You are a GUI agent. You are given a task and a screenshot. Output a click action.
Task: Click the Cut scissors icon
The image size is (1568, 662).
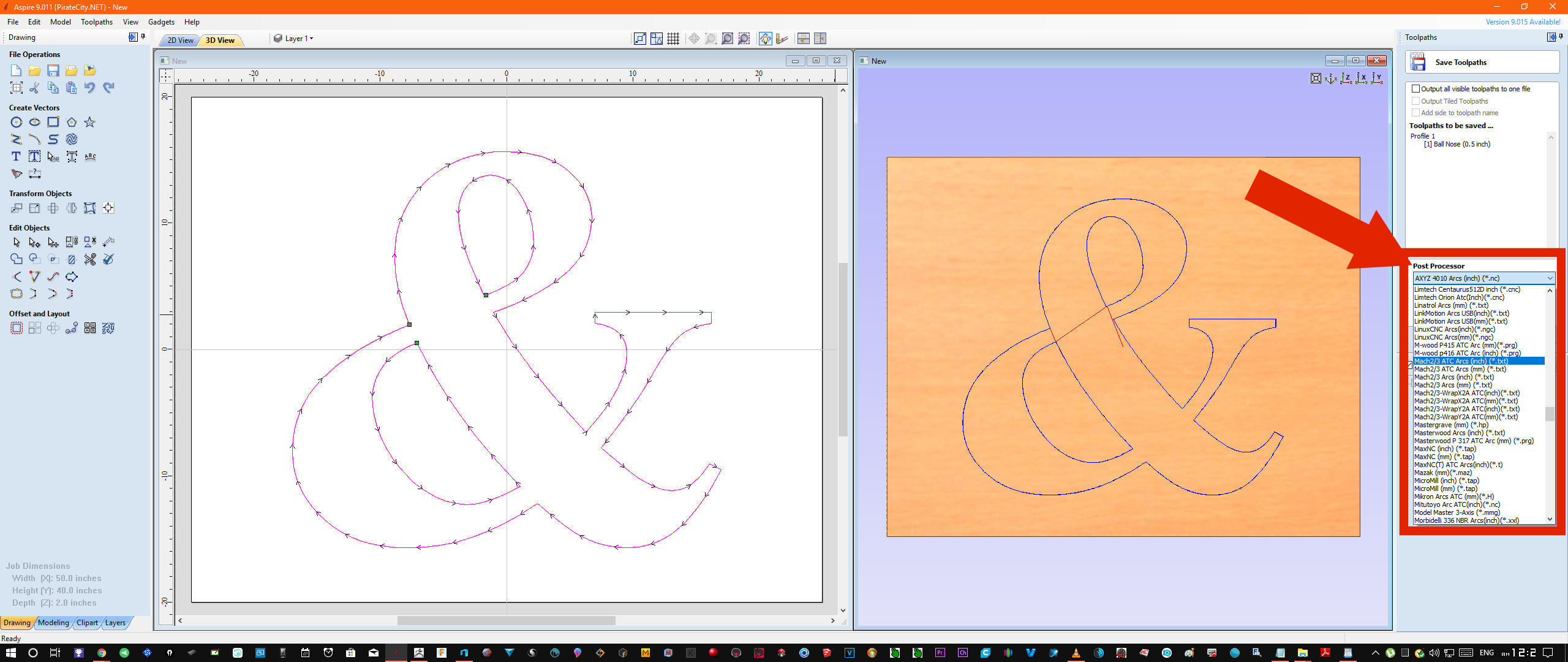pos(35,88)
